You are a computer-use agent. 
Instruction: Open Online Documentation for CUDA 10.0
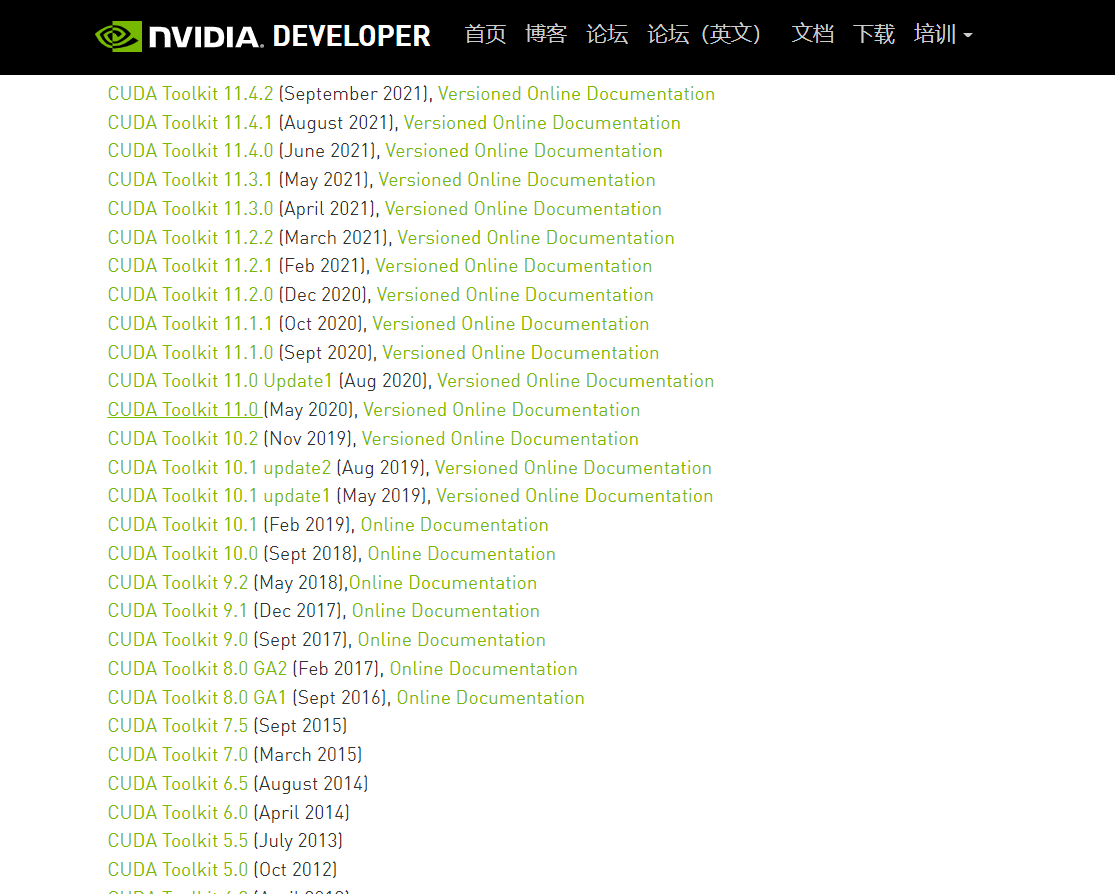coord(462,554)
